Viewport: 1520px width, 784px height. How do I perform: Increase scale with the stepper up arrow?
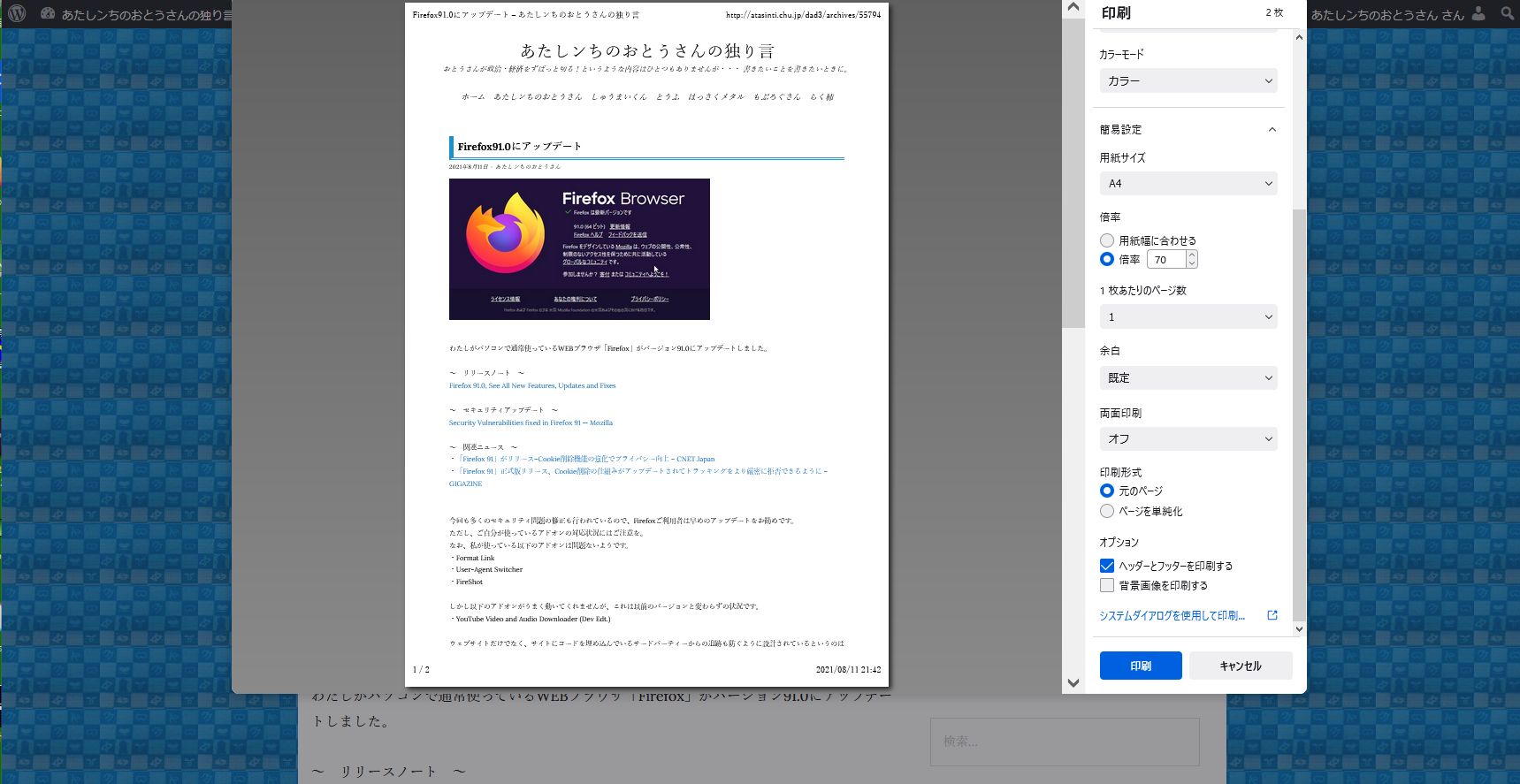point(1192,255)
